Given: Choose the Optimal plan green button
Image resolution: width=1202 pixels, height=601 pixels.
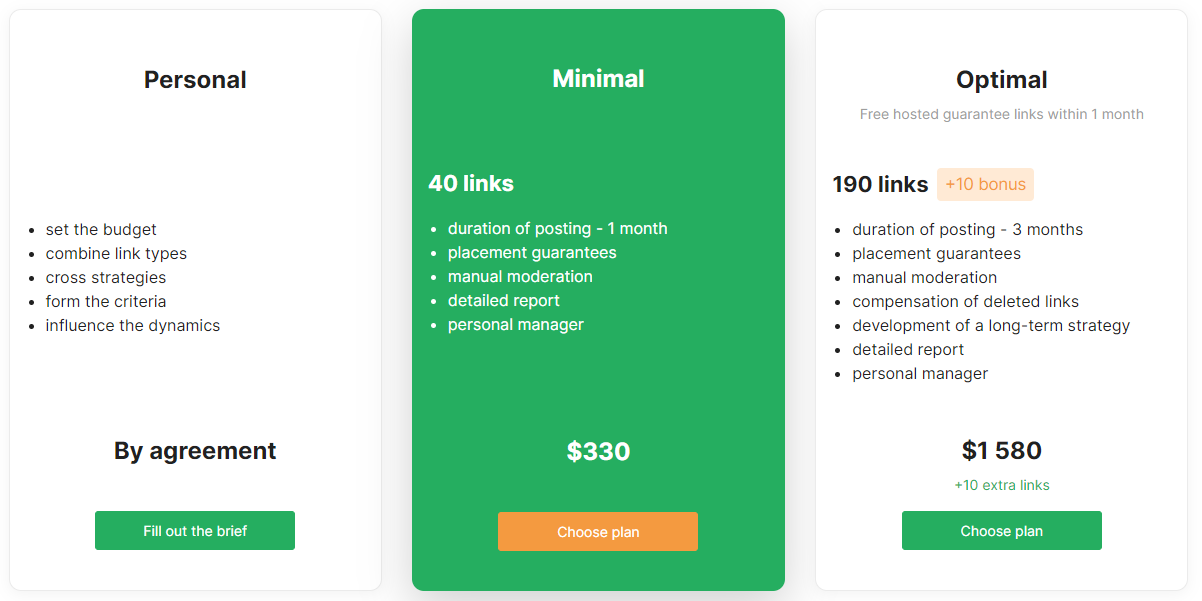Looking at the screenshot, I should pos(1002,531).
